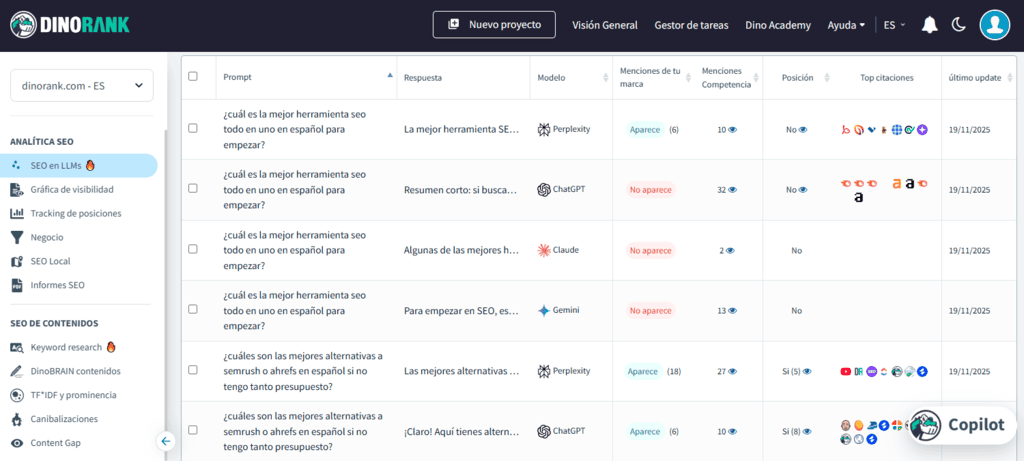Open the notifications bell

929,25
